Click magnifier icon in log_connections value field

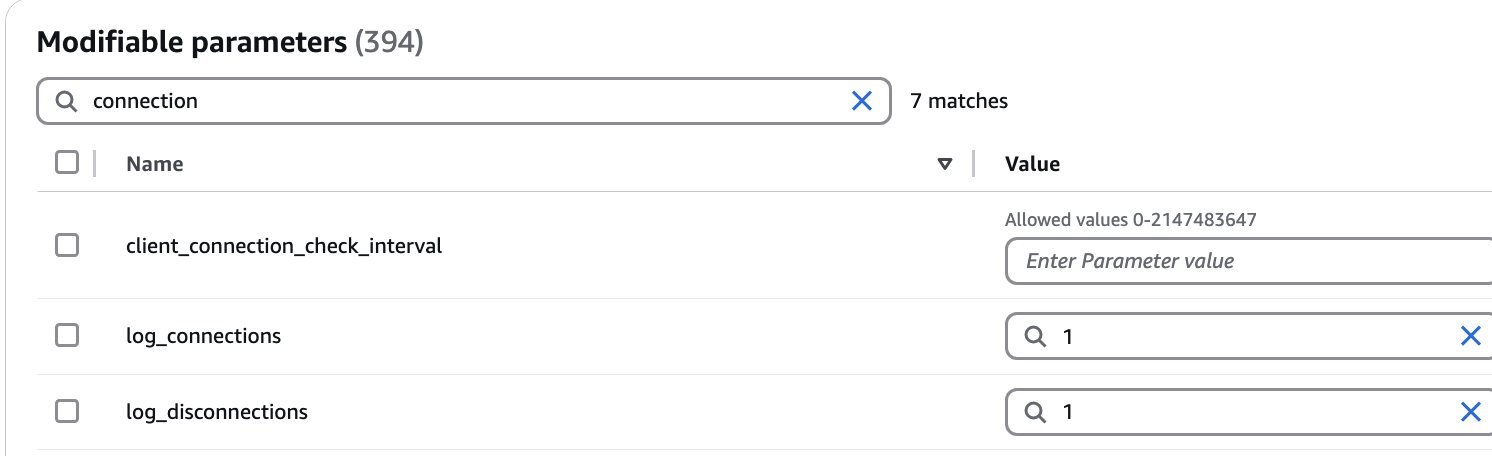pos(1034,337)
